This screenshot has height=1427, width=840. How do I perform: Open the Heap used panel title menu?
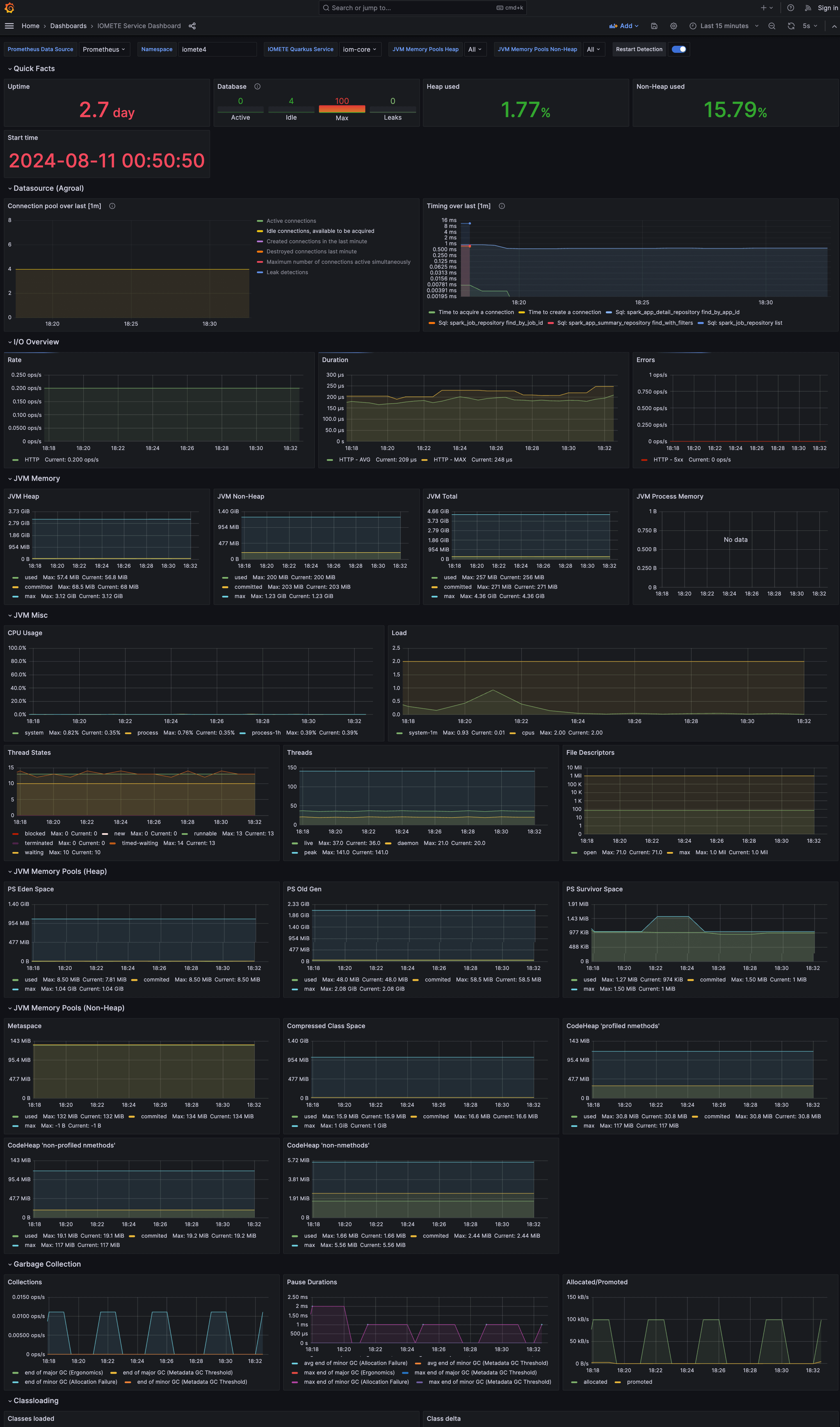click(x=443, y=87)
